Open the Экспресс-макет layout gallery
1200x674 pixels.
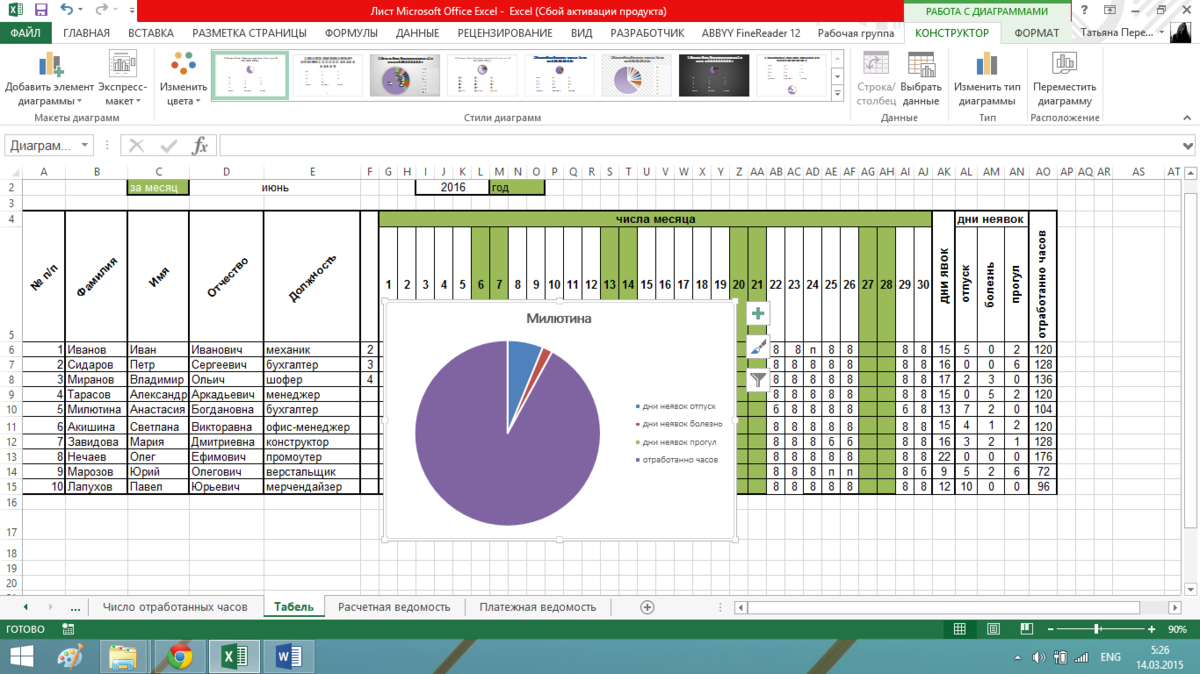pos(124,80)
